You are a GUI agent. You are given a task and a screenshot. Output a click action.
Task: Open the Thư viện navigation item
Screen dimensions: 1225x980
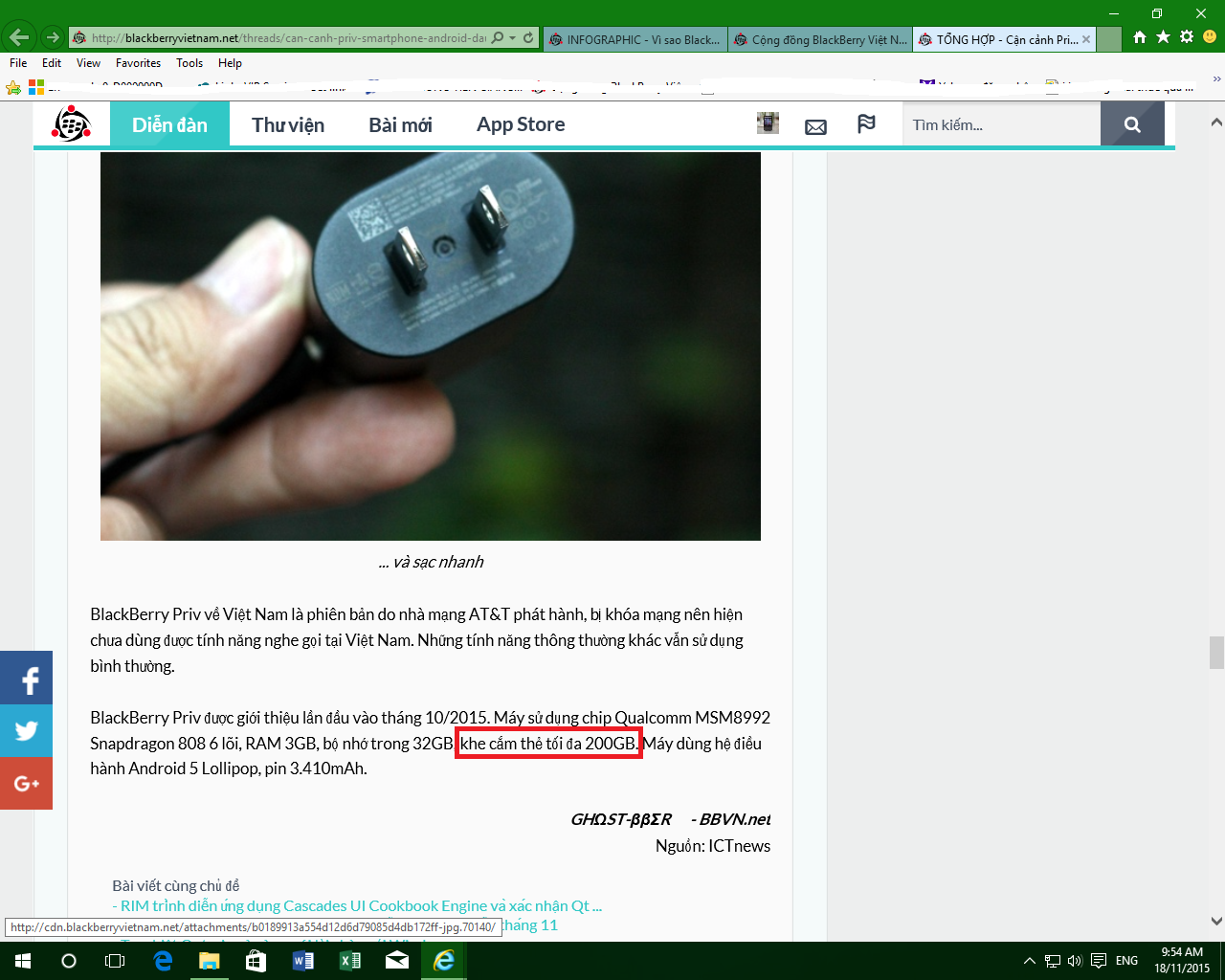point(288,124)
